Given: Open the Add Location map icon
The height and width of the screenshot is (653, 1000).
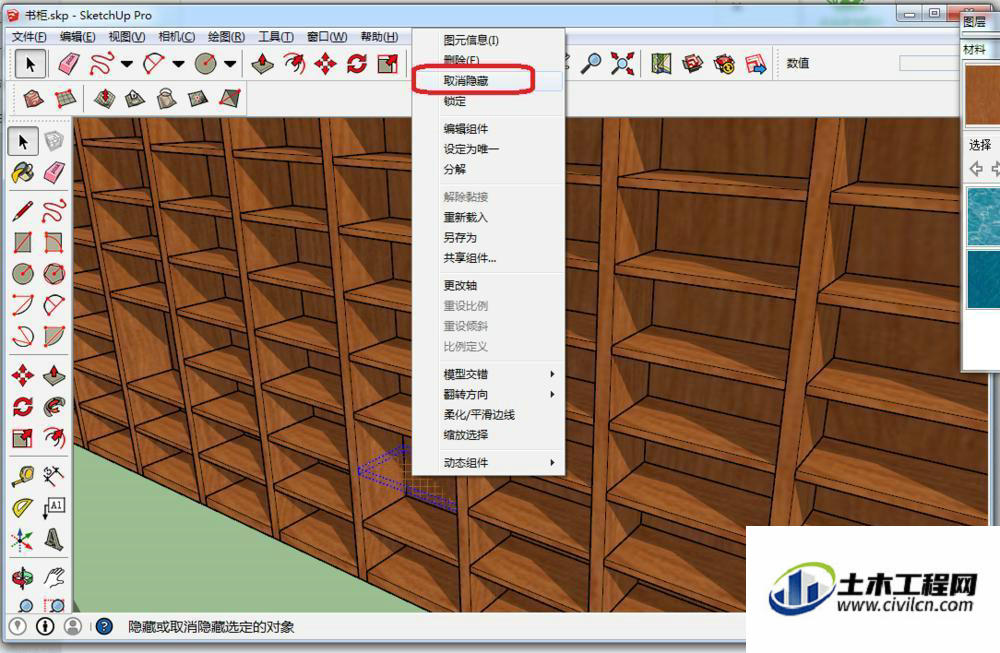Looking at the screenshot, I should tap(661, 63).
